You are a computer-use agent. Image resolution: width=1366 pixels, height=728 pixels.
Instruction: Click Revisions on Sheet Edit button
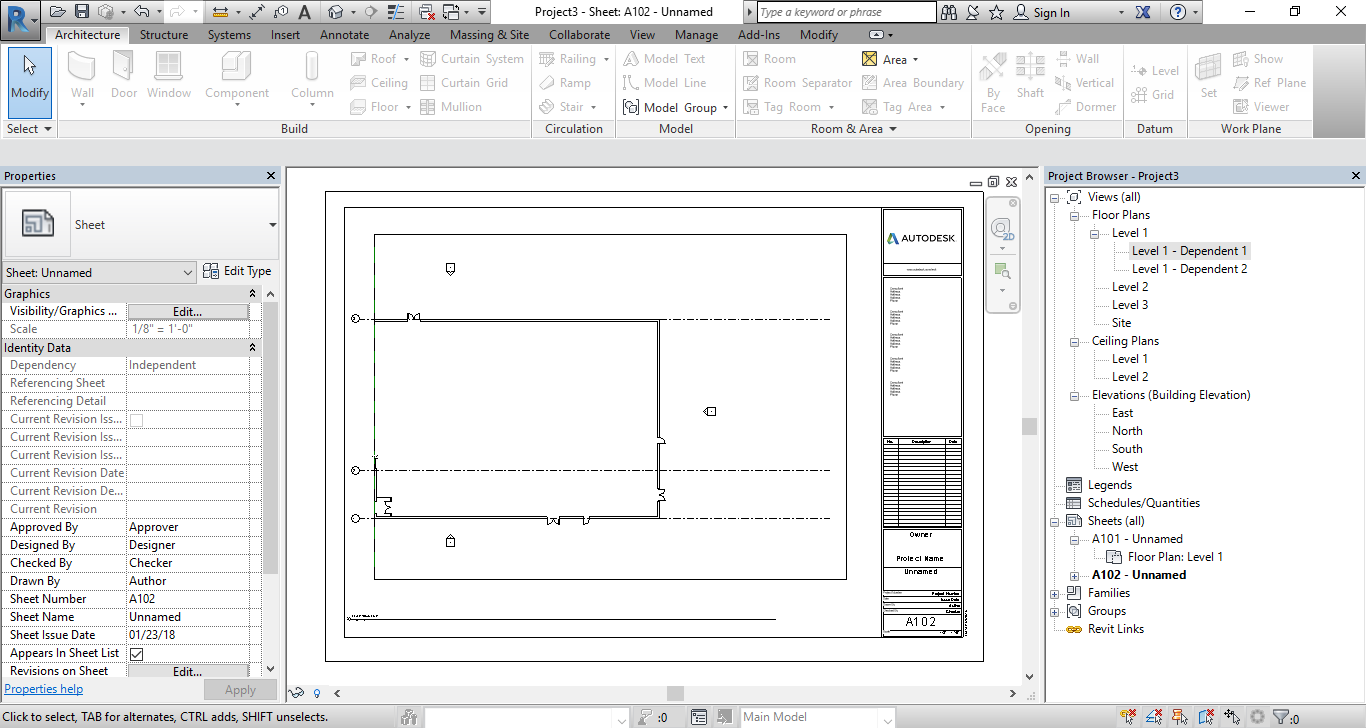187,672
